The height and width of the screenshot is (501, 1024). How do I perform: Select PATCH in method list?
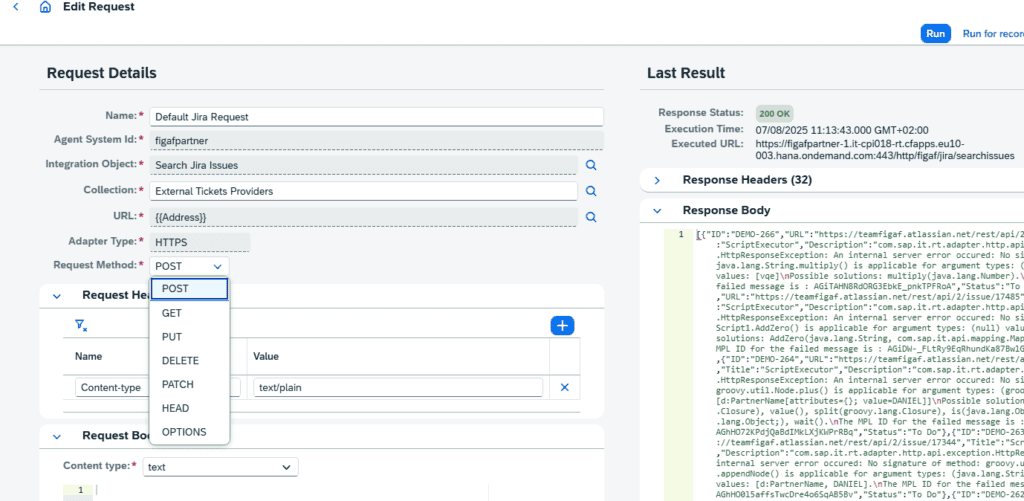pos(189,385)
